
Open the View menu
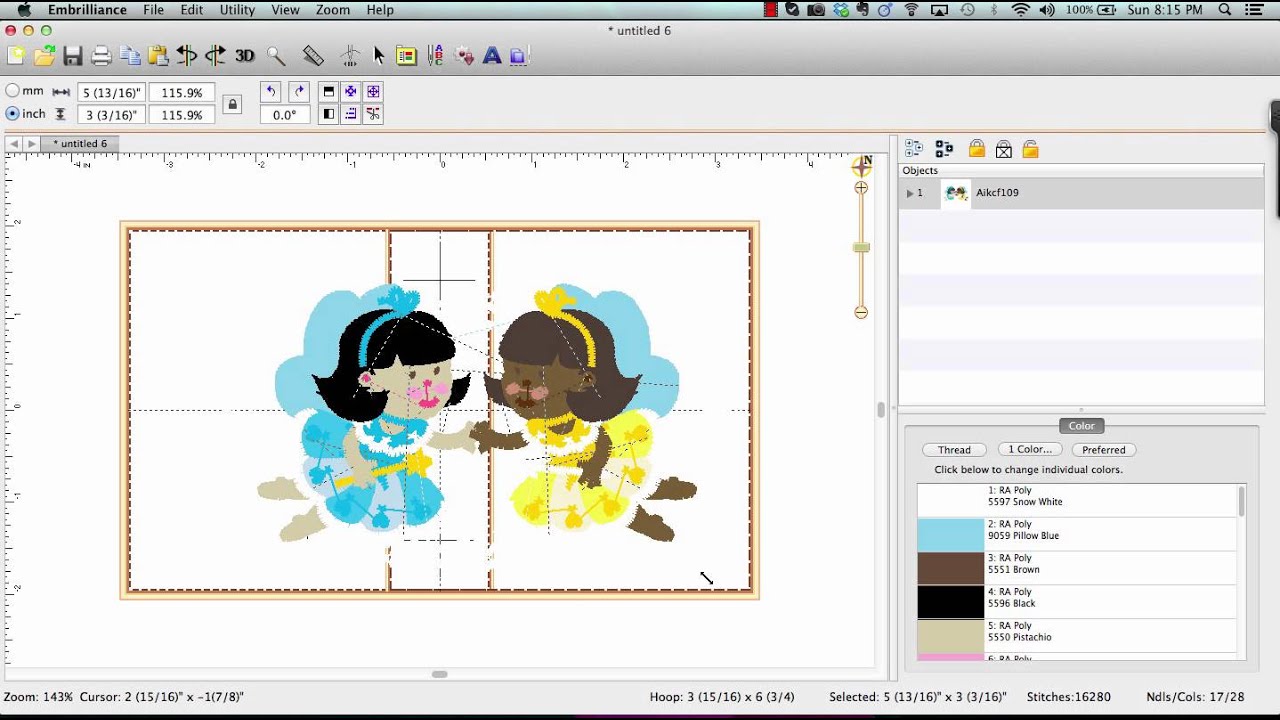click(x=285, y=9)
